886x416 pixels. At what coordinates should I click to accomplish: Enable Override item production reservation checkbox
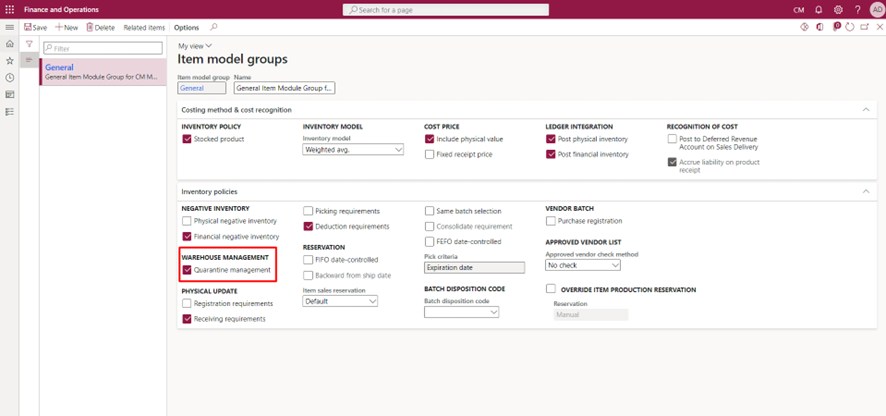pos(551,289)
